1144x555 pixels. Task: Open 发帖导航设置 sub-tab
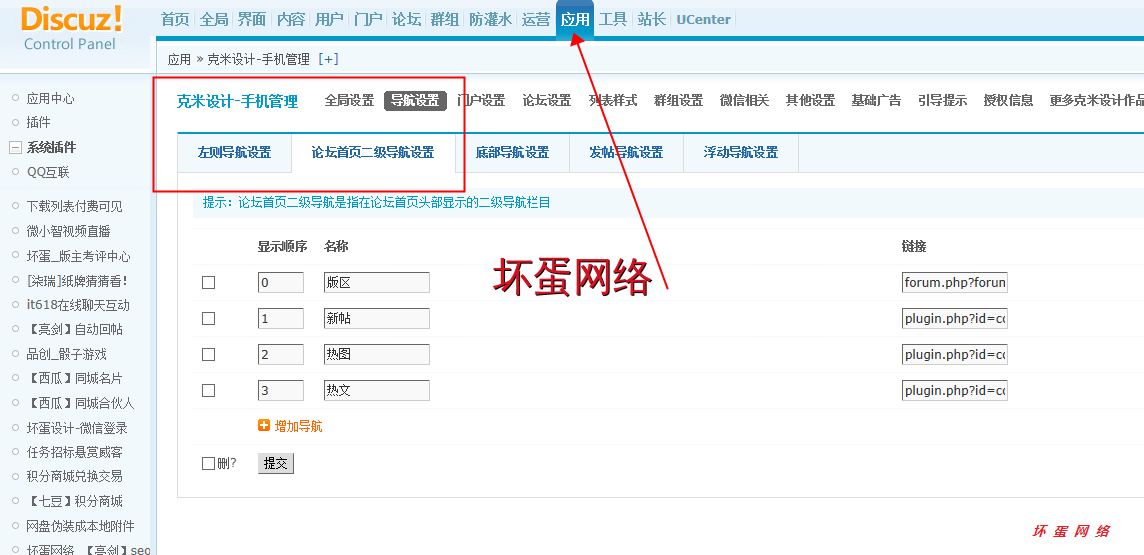pos(627,152)
